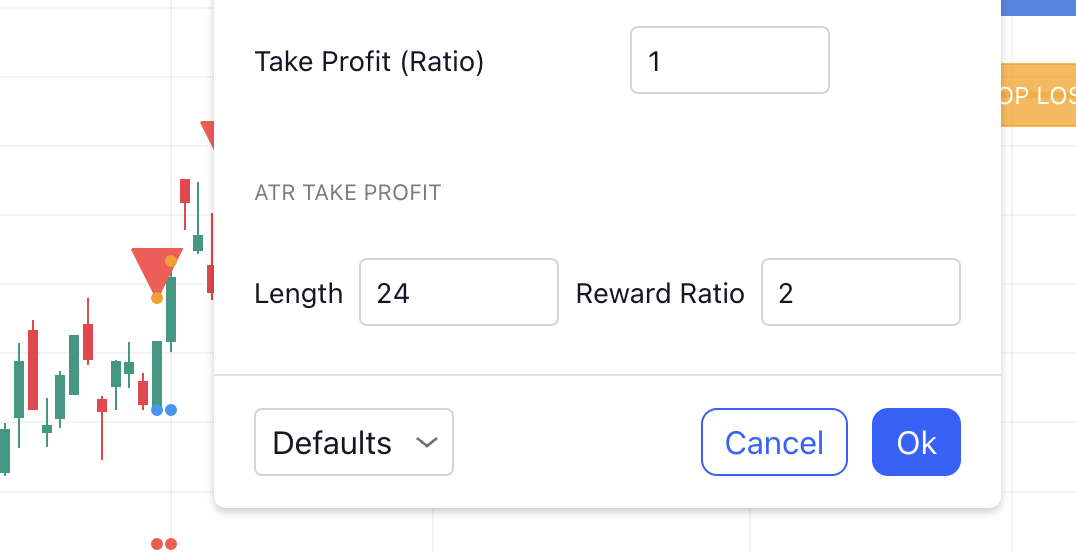1076x552 pixels.
Task: Click the Length field showing 24
Action: [x=458, y=293]
